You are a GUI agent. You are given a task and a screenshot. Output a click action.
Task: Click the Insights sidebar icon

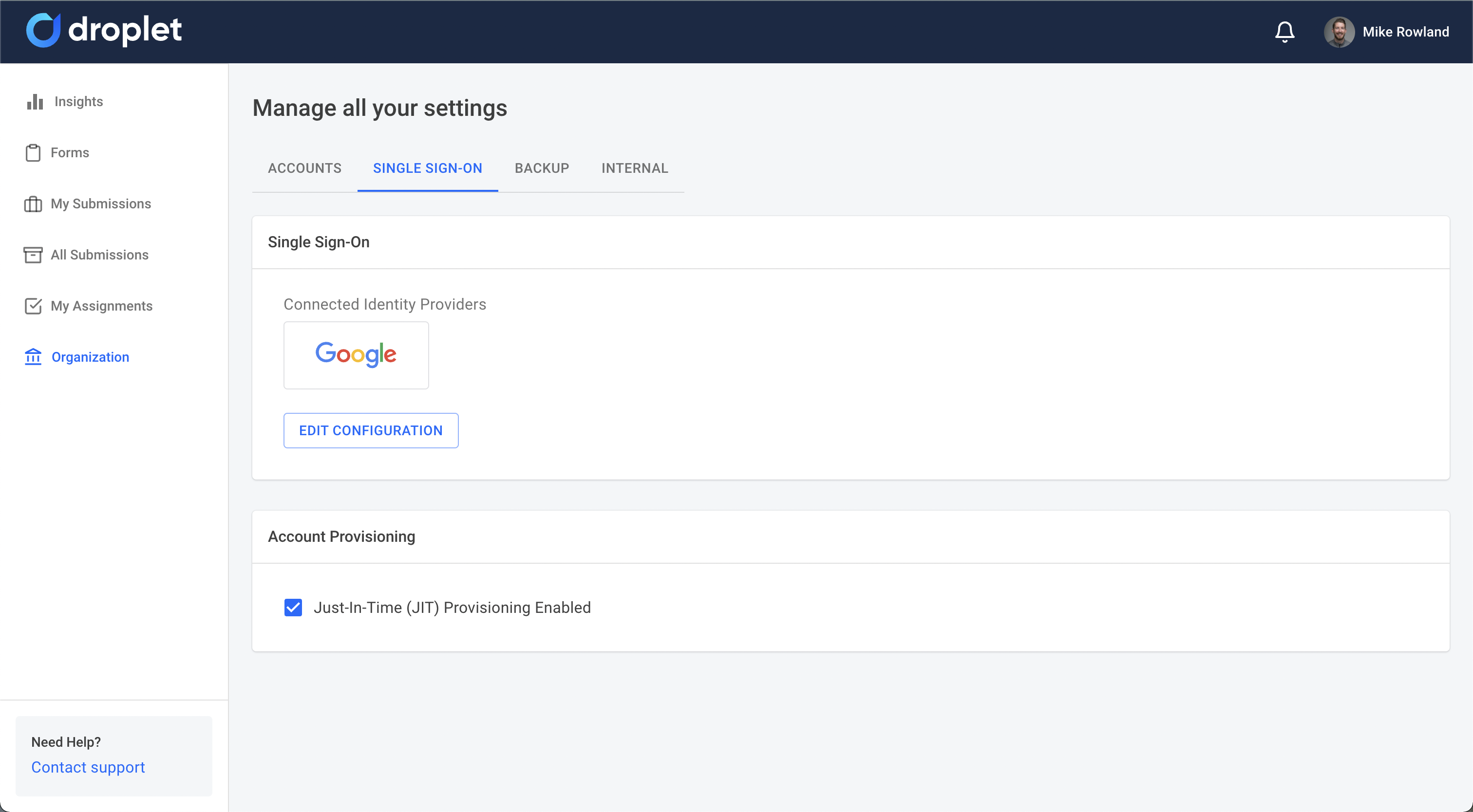tap(34, 101)
